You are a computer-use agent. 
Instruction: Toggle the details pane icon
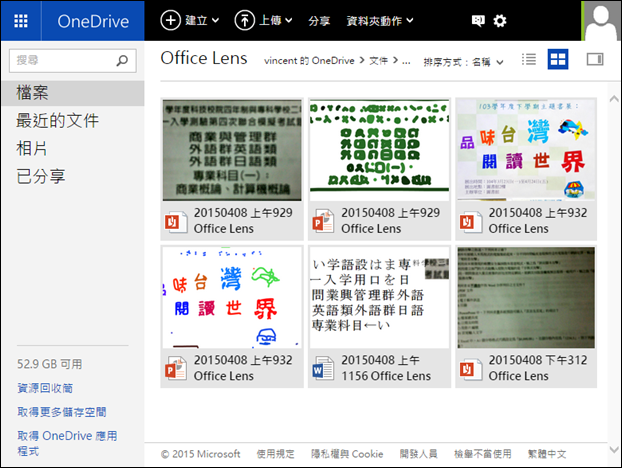pos(595,59)
